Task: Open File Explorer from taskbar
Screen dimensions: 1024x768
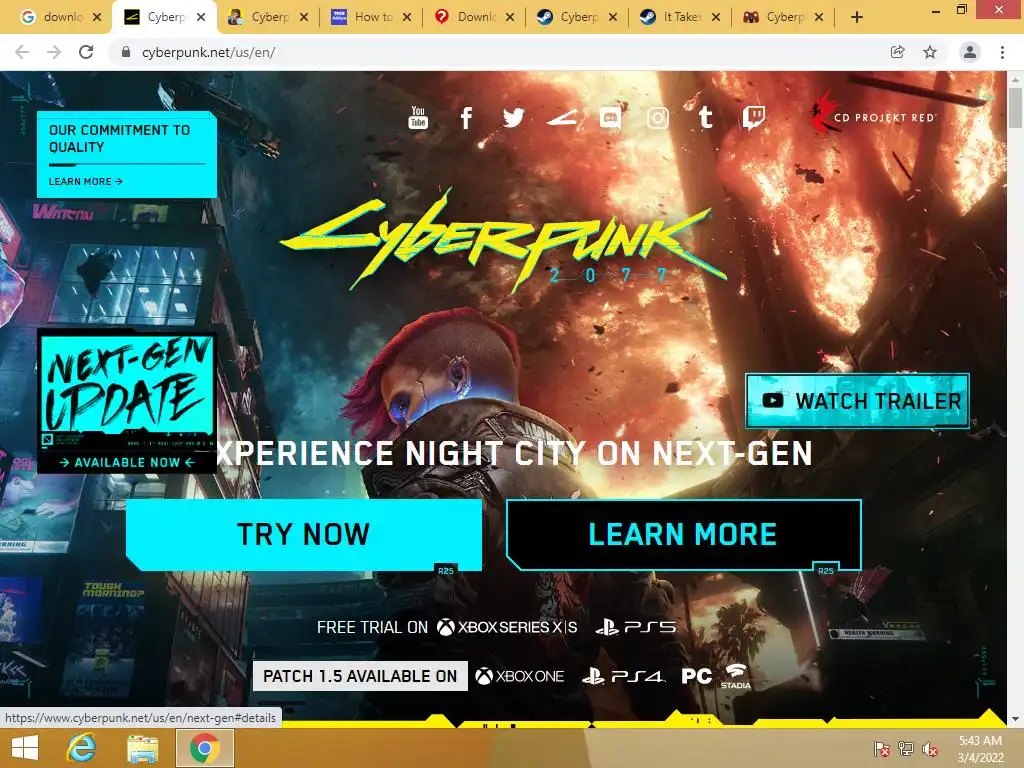Action: (x=142, y=748)
